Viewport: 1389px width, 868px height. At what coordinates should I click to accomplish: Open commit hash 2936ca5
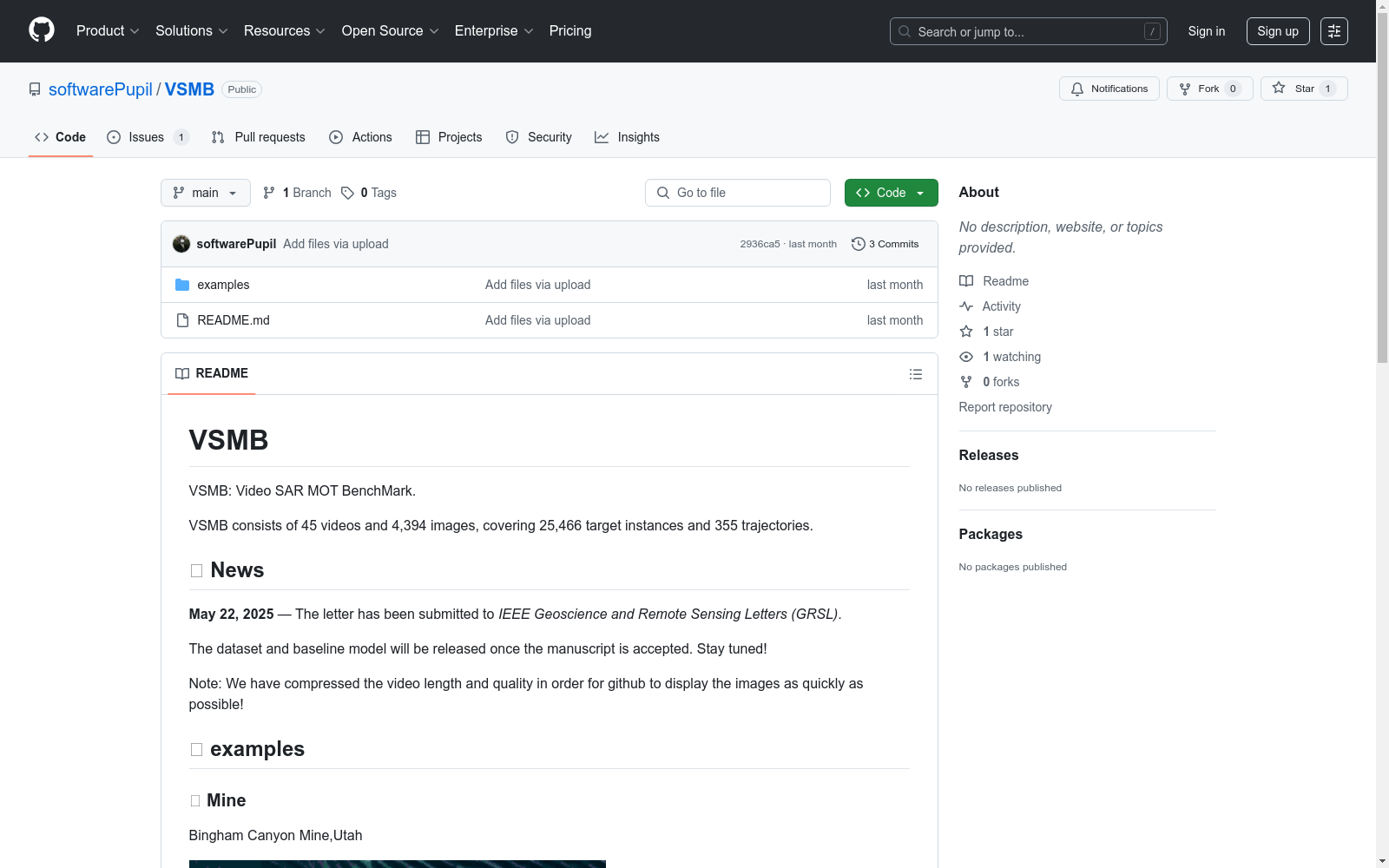760,244
